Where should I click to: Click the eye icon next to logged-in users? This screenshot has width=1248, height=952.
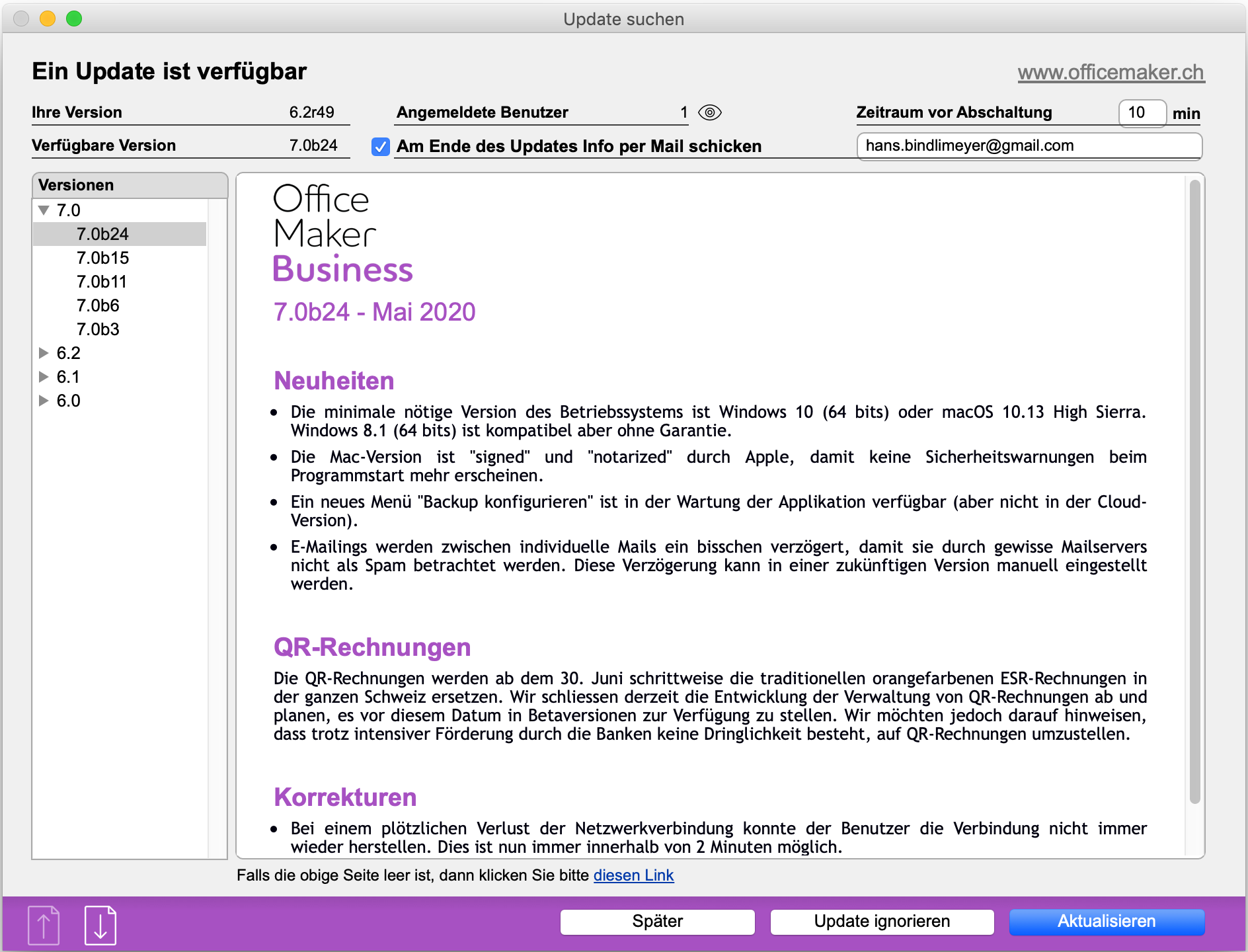pos(710,112)
